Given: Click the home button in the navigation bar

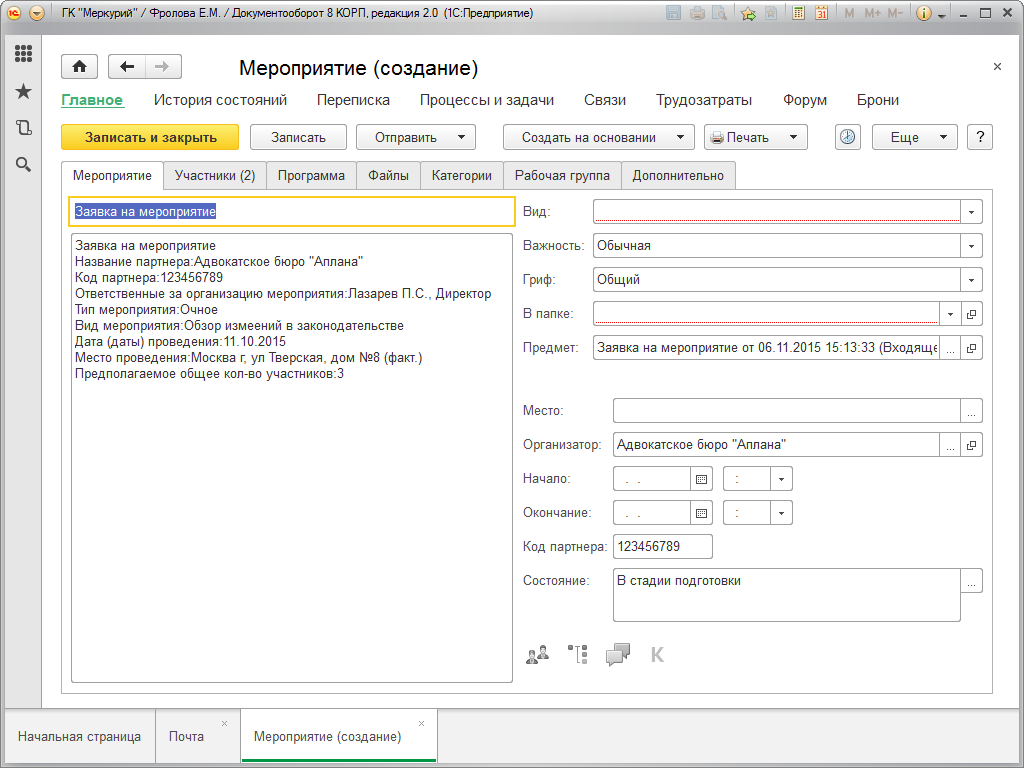Looking at the screenshot, I should point(79,67).
